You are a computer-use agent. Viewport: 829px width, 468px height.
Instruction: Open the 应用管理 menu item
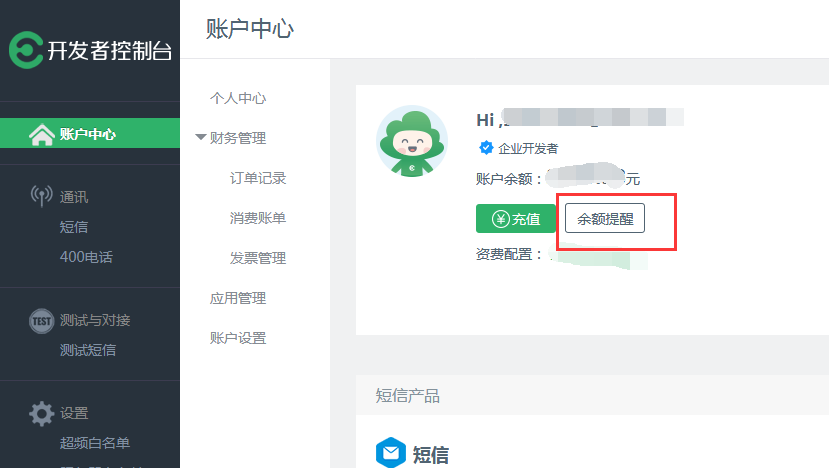click(x=238, y=298)
